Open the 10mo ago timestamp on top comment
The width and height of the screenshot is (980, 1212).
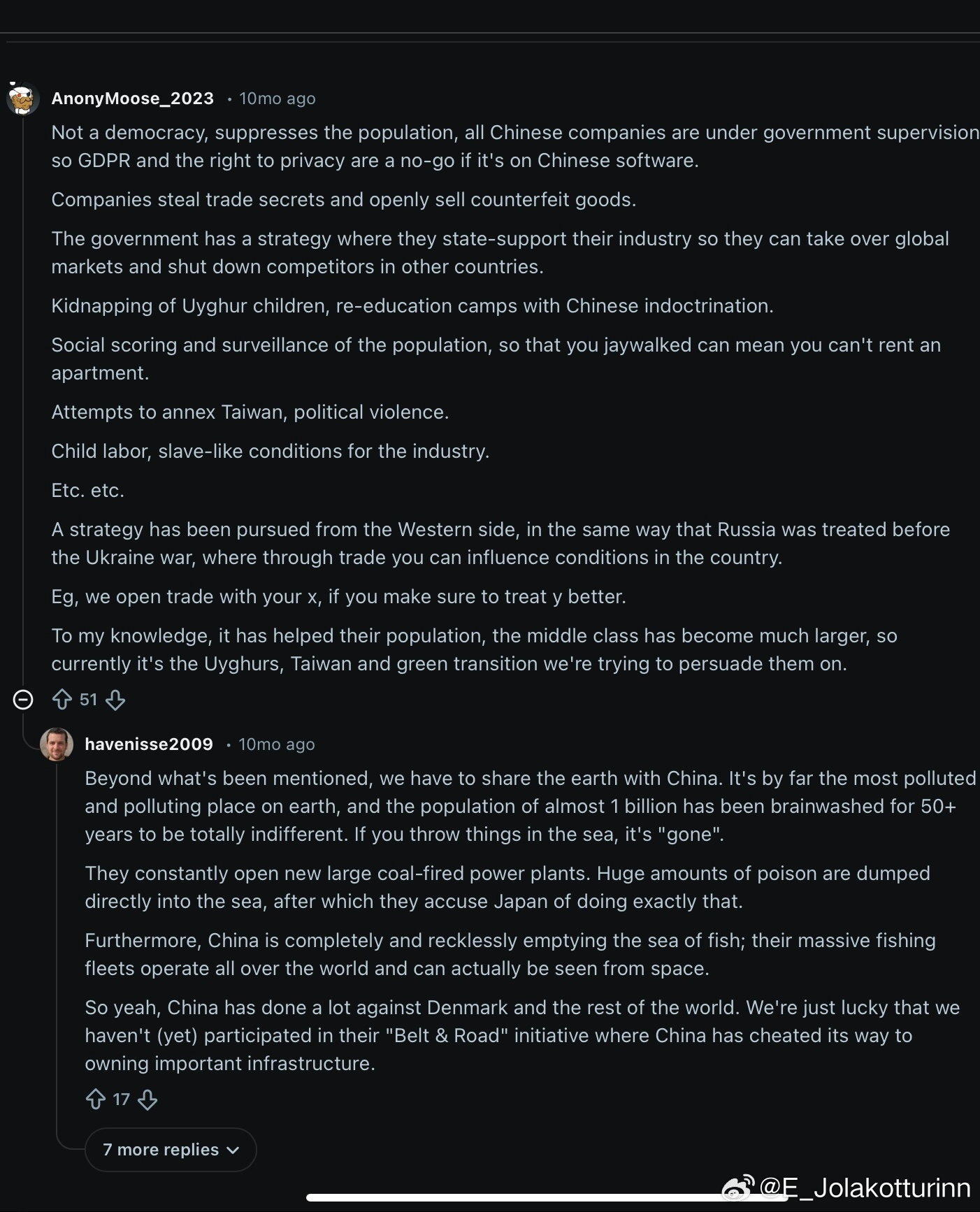click(277, 98)
